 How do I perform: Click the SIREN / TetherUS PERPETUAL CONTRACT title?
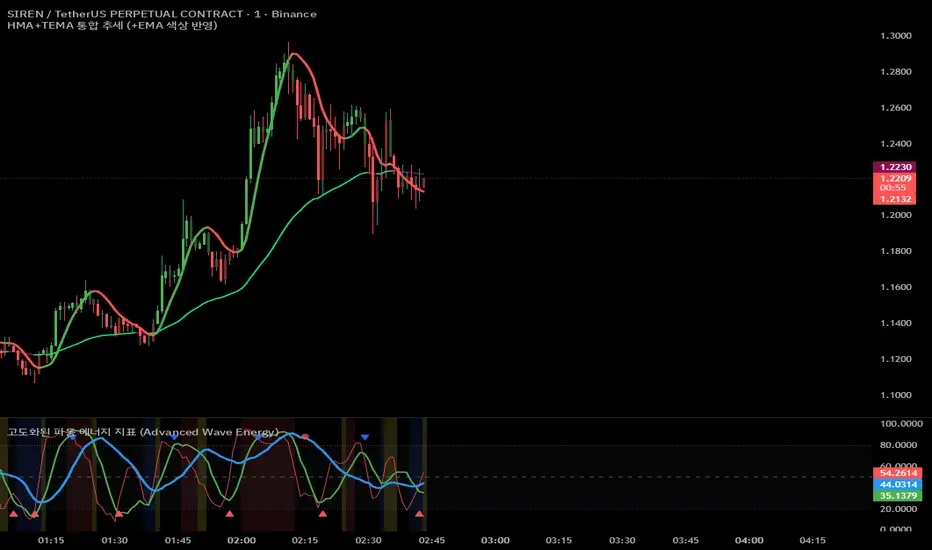pos(162,14)
